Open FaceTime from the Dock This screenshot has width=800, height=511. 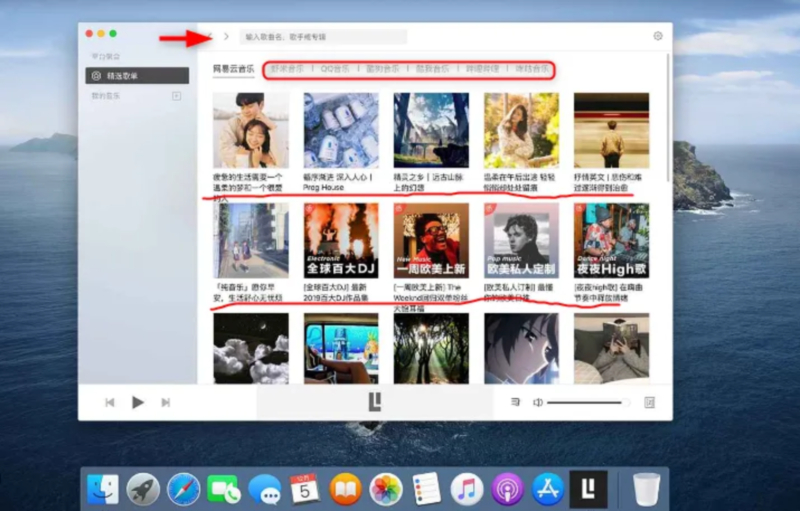[x=223, y=489]
